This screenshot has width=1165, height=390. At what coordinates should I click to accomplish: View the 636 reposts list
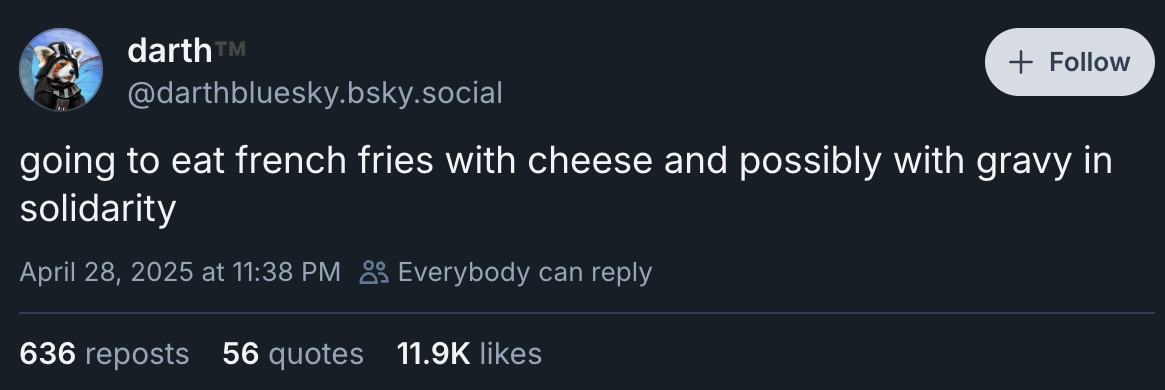(104, 354)
